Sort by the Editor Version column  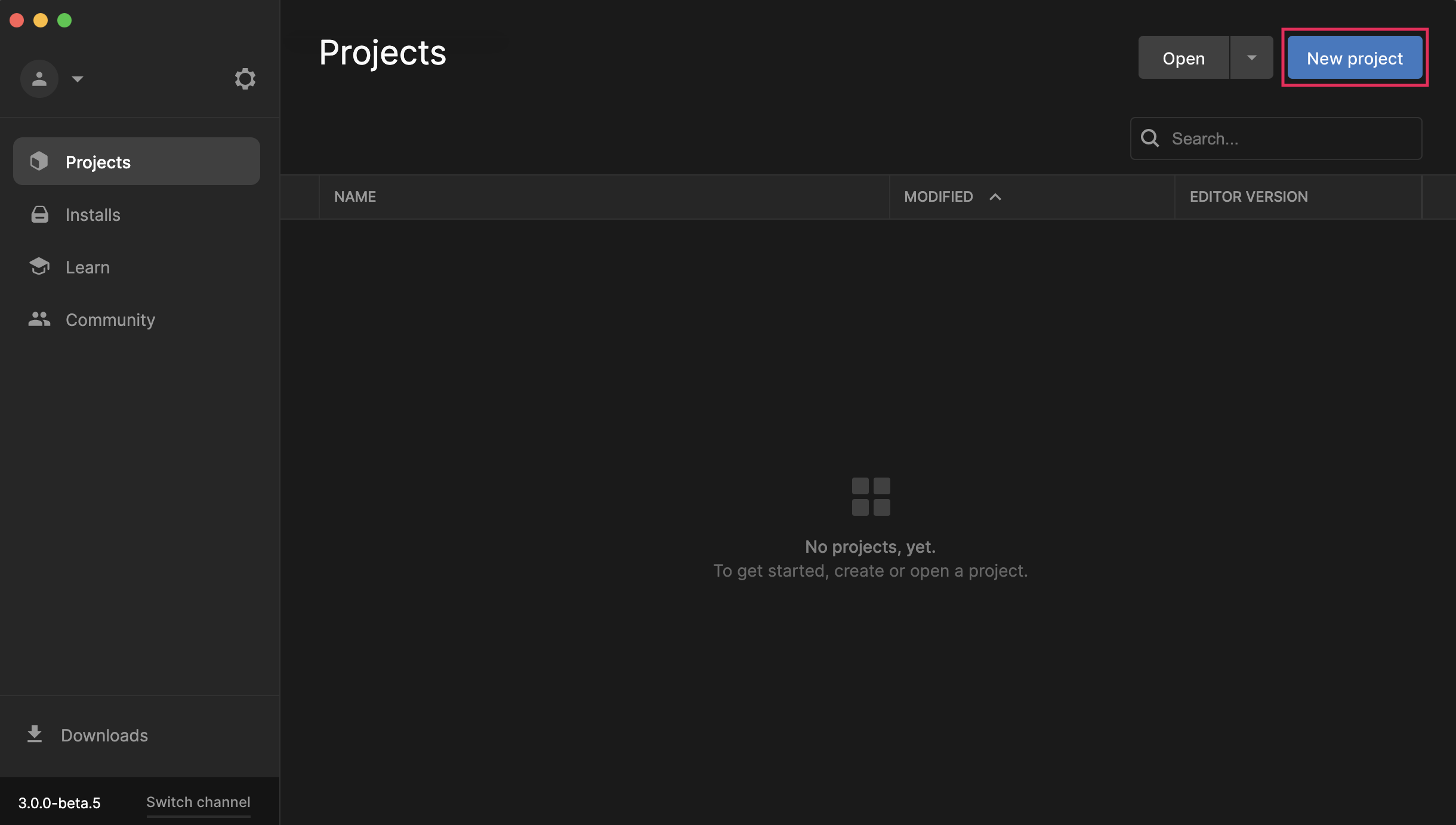coord(1248,197)
